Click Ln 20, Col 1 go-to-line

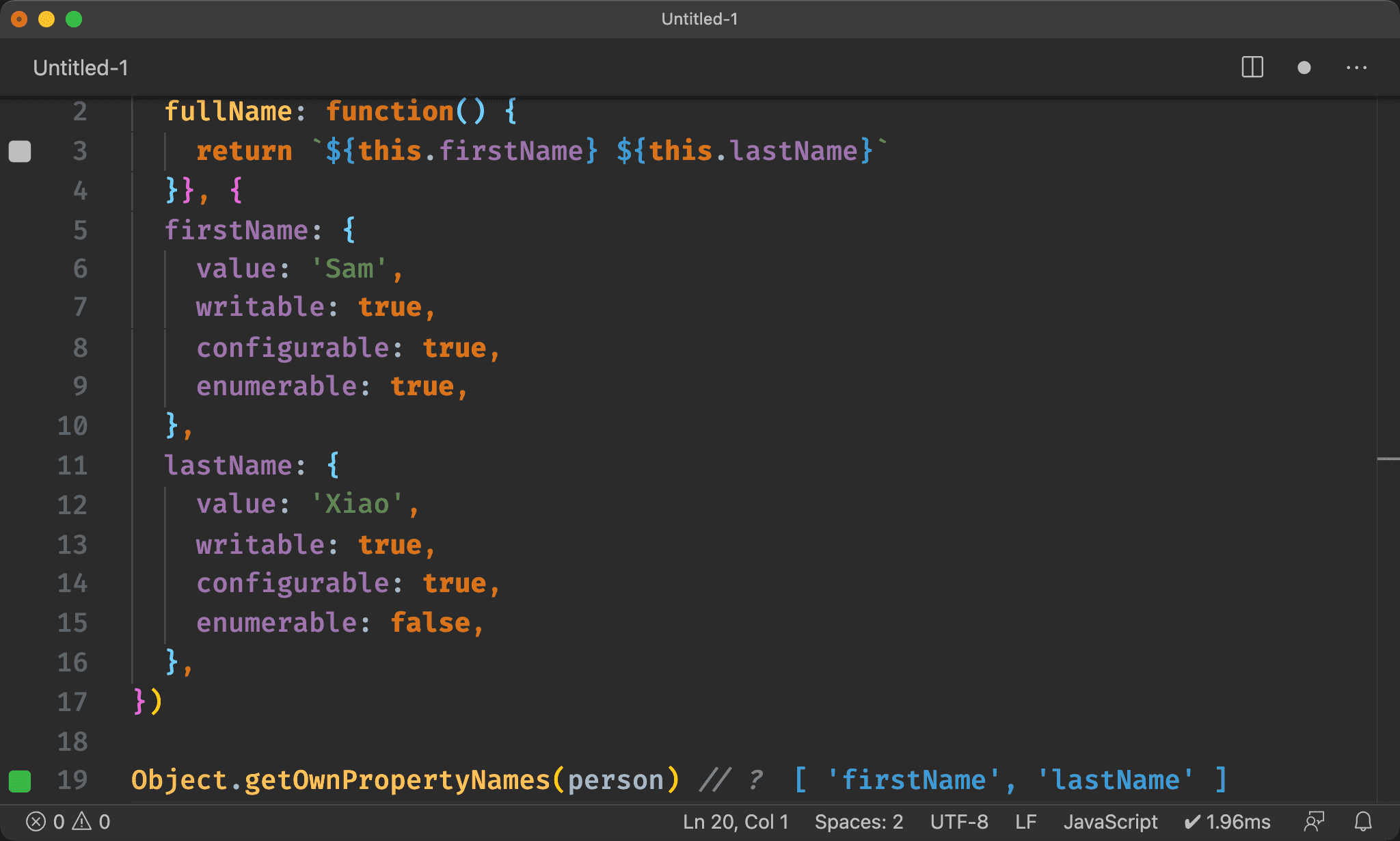(736, 821)
